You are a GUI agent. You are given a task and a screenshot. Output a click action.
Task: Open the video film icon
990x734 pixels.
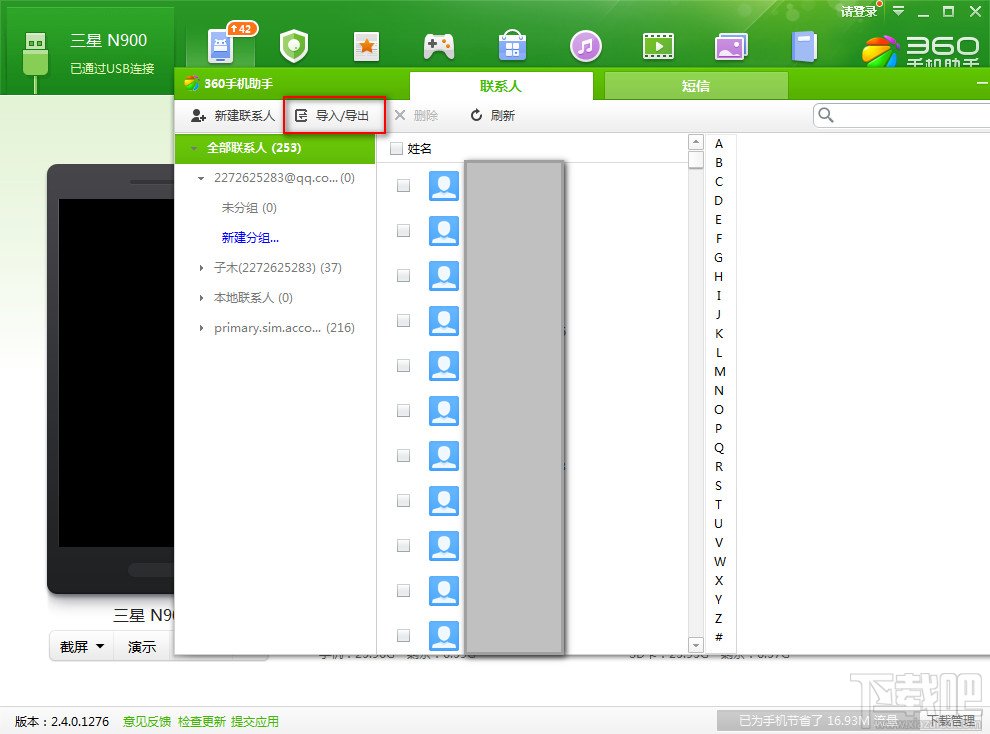[658, 46]
